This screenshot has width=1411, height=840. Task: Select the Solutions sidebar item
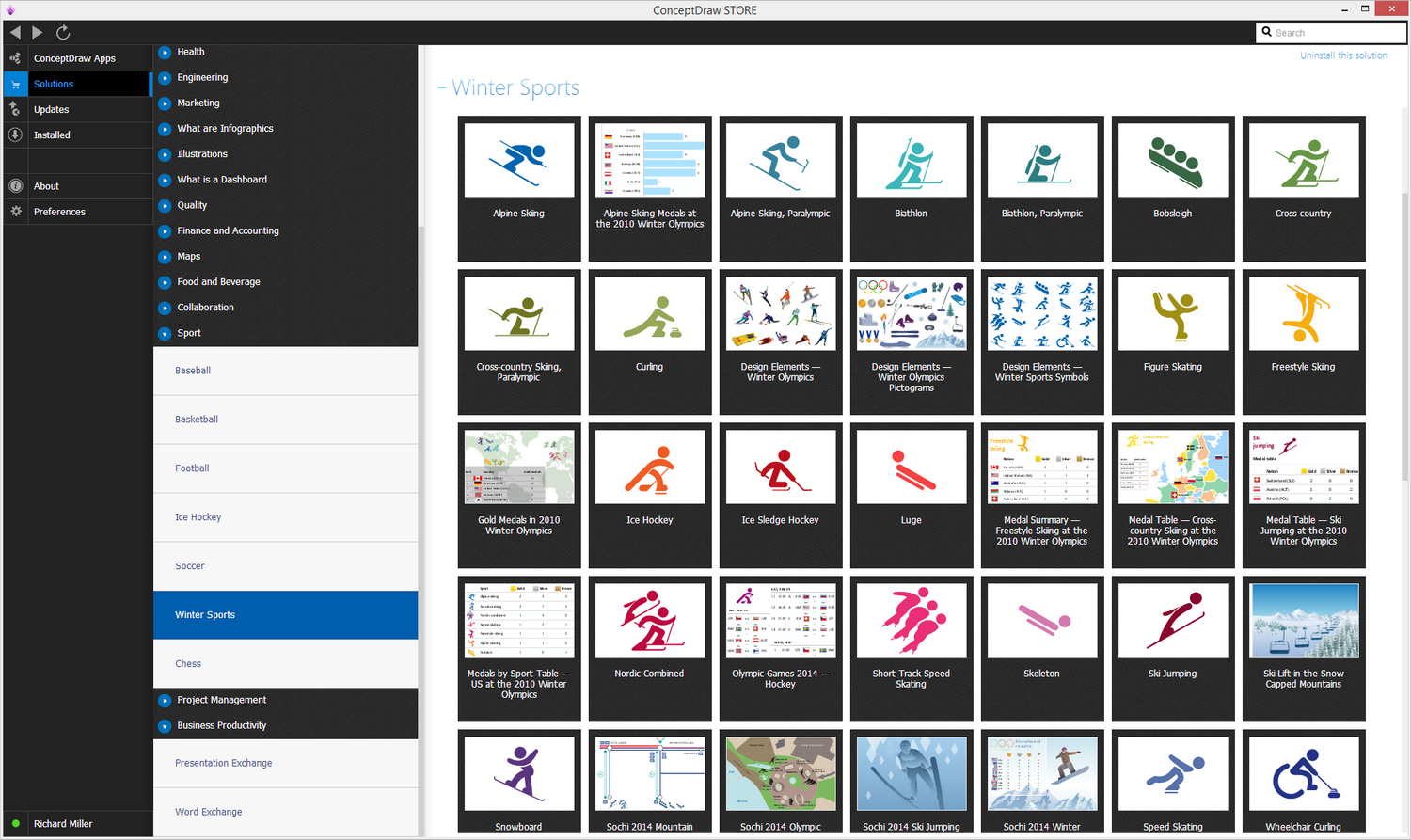coord(76,84)
